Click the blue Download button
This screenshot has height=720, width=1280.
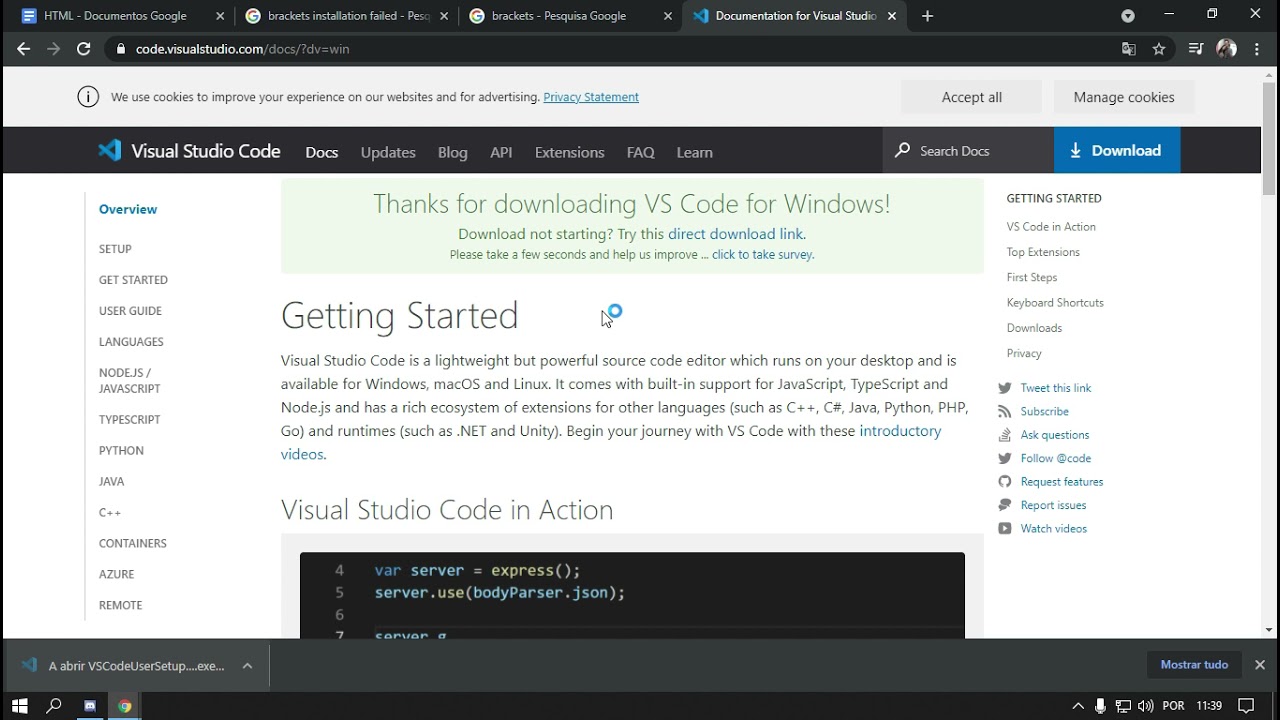click(1117, 150)
